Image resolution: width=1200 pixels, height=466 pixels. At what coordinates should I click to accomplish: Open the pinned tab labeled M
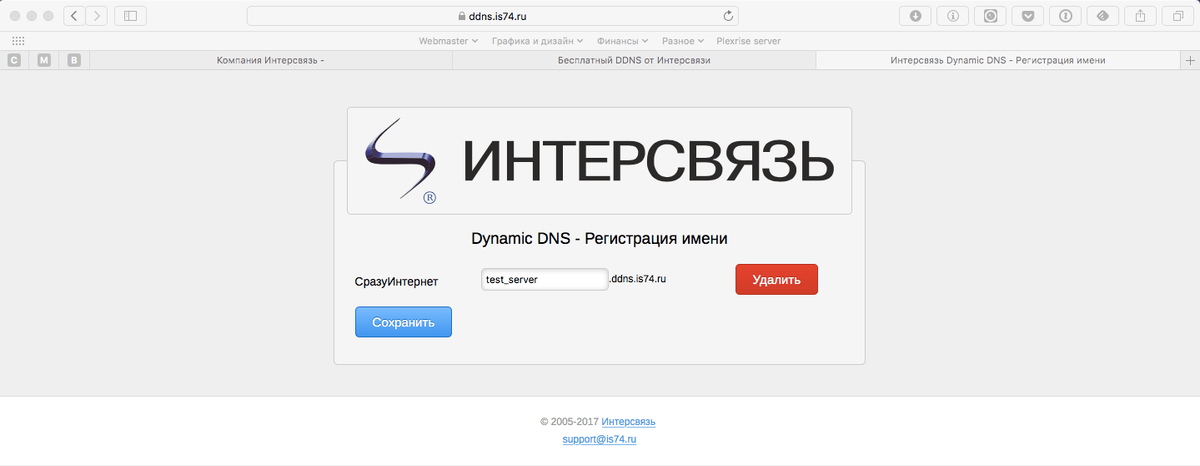(x=44, y=61)
